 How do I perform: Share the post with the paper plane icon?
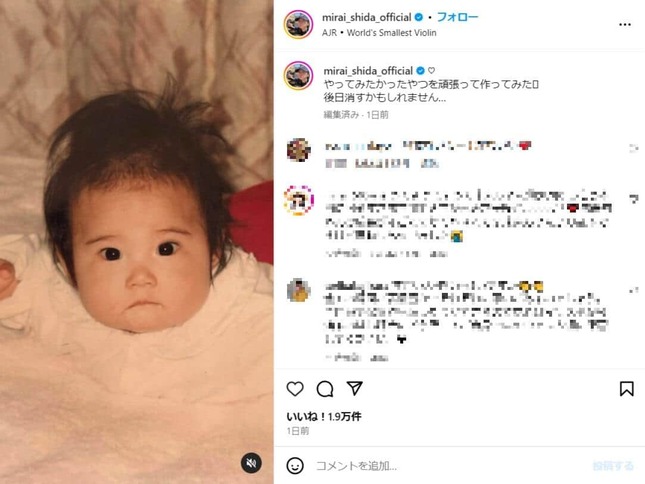click(x=354, y=388)
